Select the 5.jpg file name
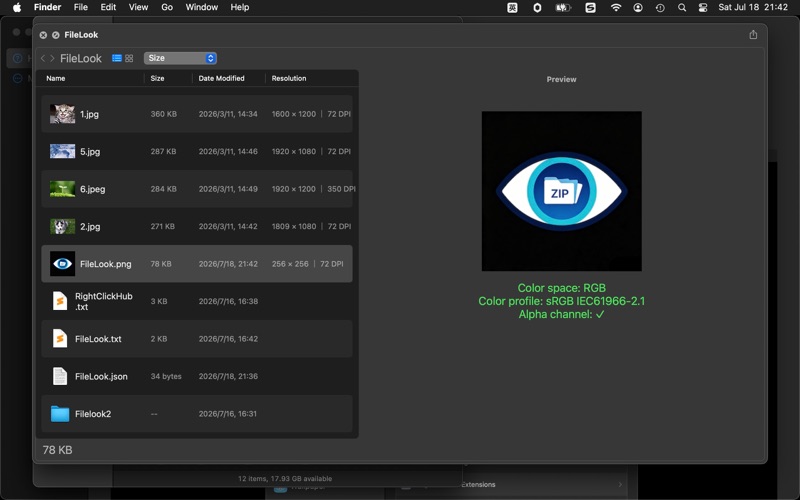Screen dimensions: 800x500 (x=90, y=152)
